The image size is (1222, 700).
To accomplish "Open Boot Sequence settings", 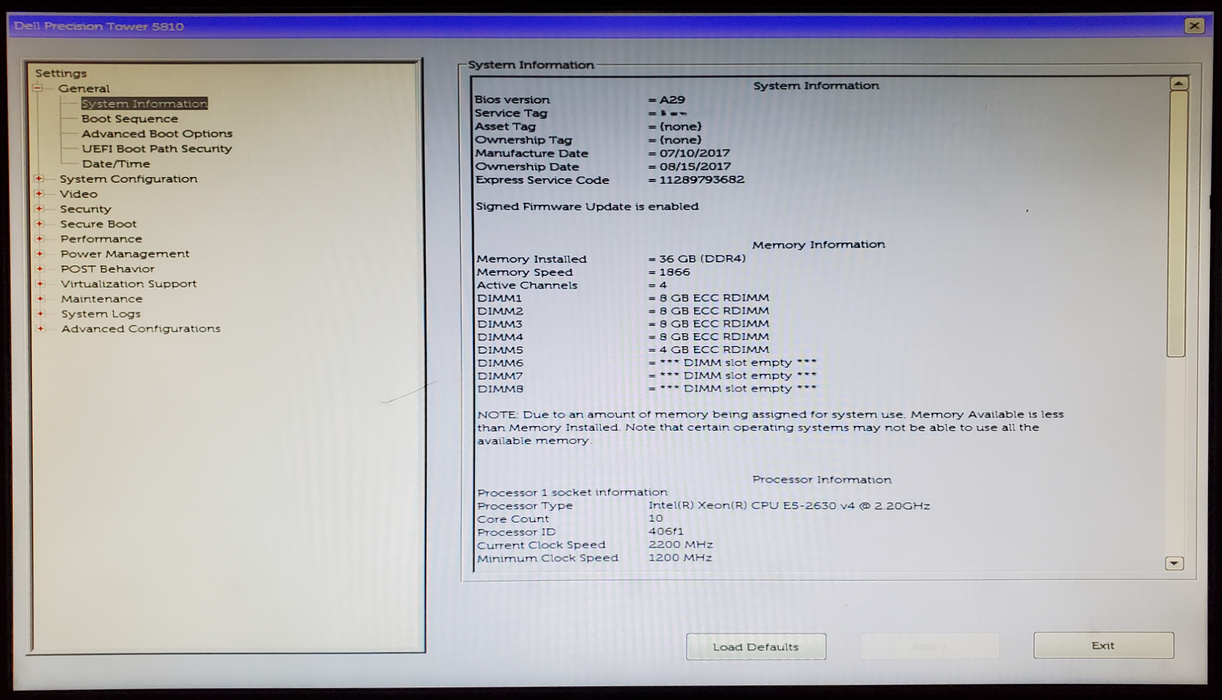I will 130,119.
